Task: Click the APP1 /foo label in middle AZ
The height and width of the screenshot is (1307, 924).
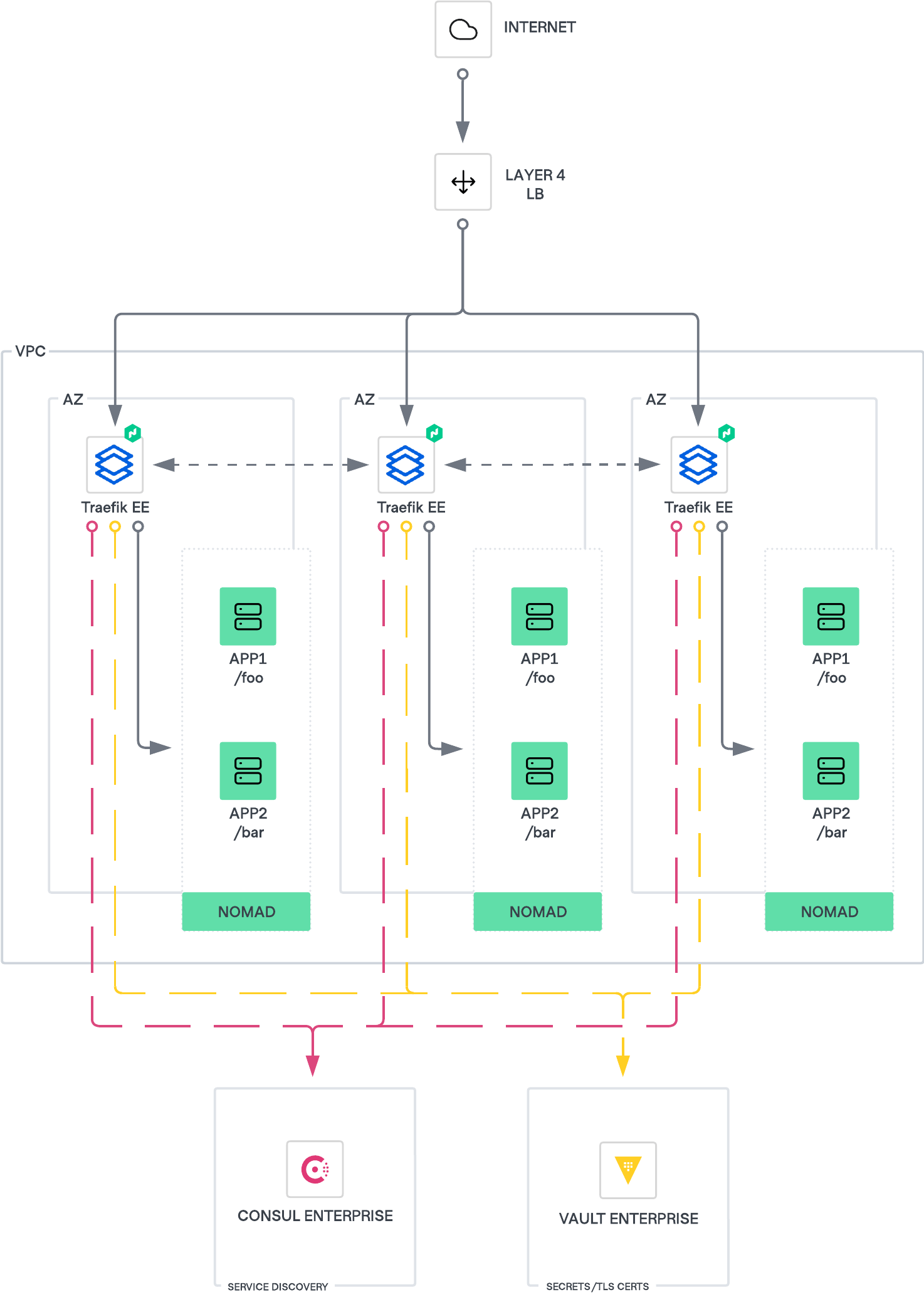Action: pos(540,668)
